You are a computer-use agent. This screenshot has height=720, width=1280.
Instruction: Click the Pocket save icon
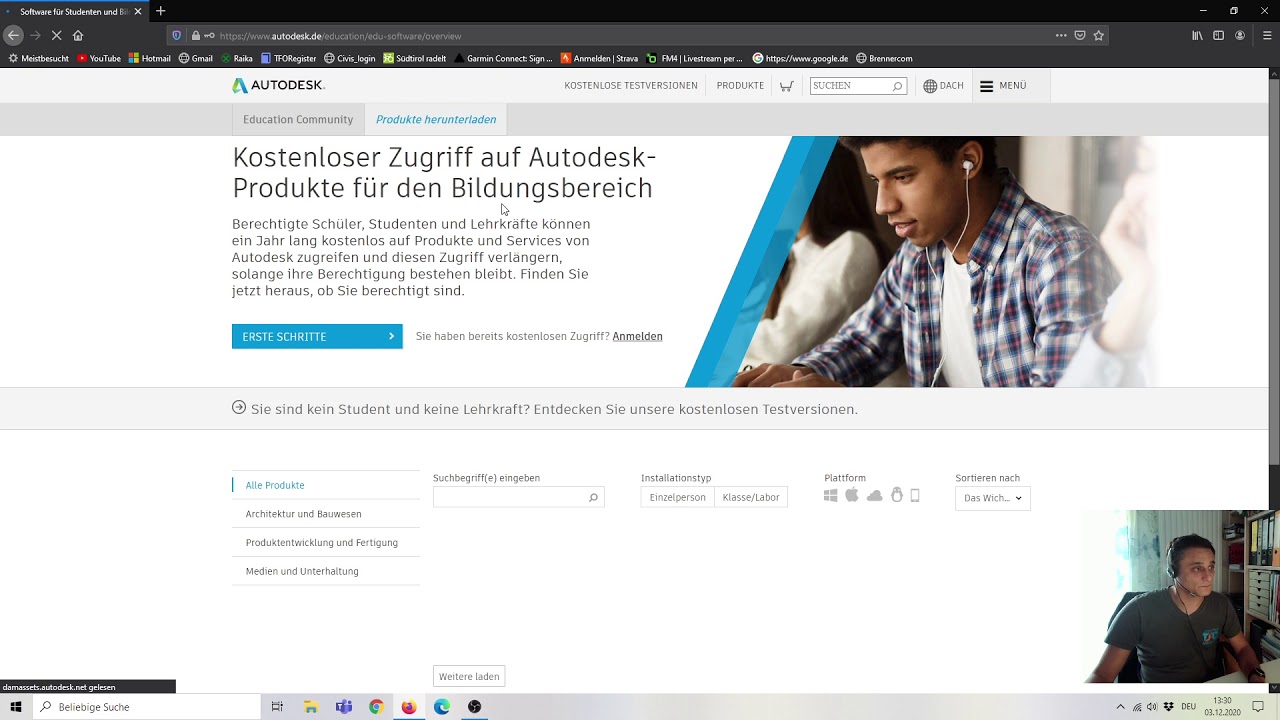(x=1080, y=35)
